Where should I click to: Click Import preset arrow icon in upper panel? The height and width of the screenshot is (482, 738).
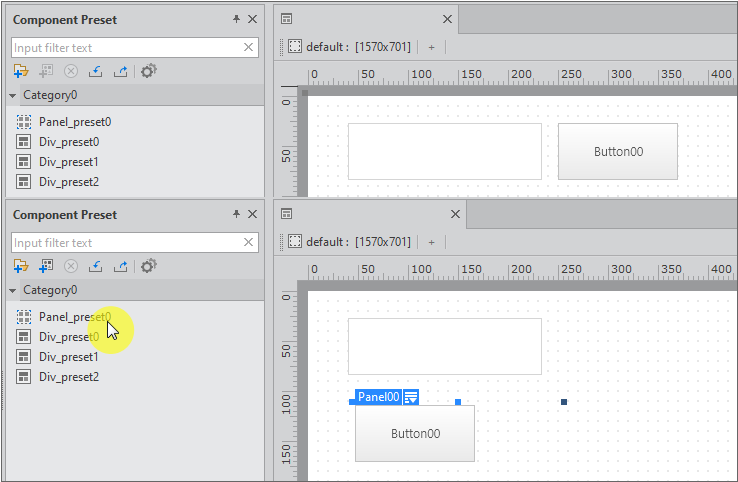coord(96,71)
